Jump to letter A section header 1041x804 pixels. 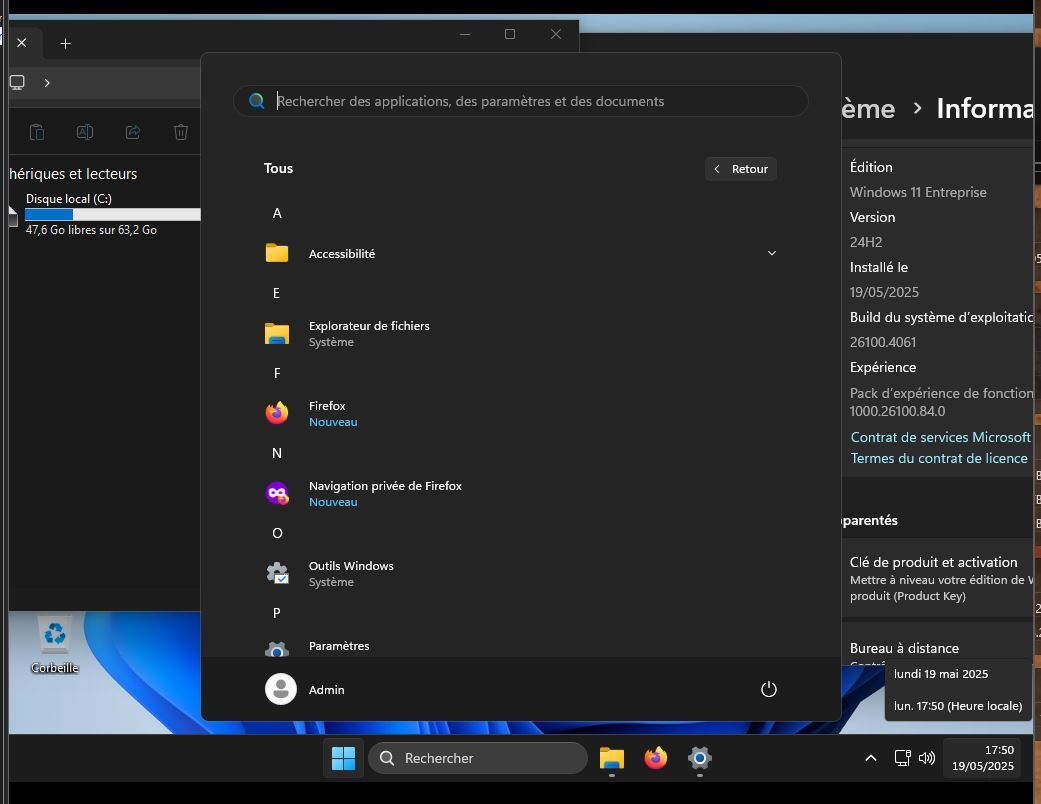[x=277, y=213]
